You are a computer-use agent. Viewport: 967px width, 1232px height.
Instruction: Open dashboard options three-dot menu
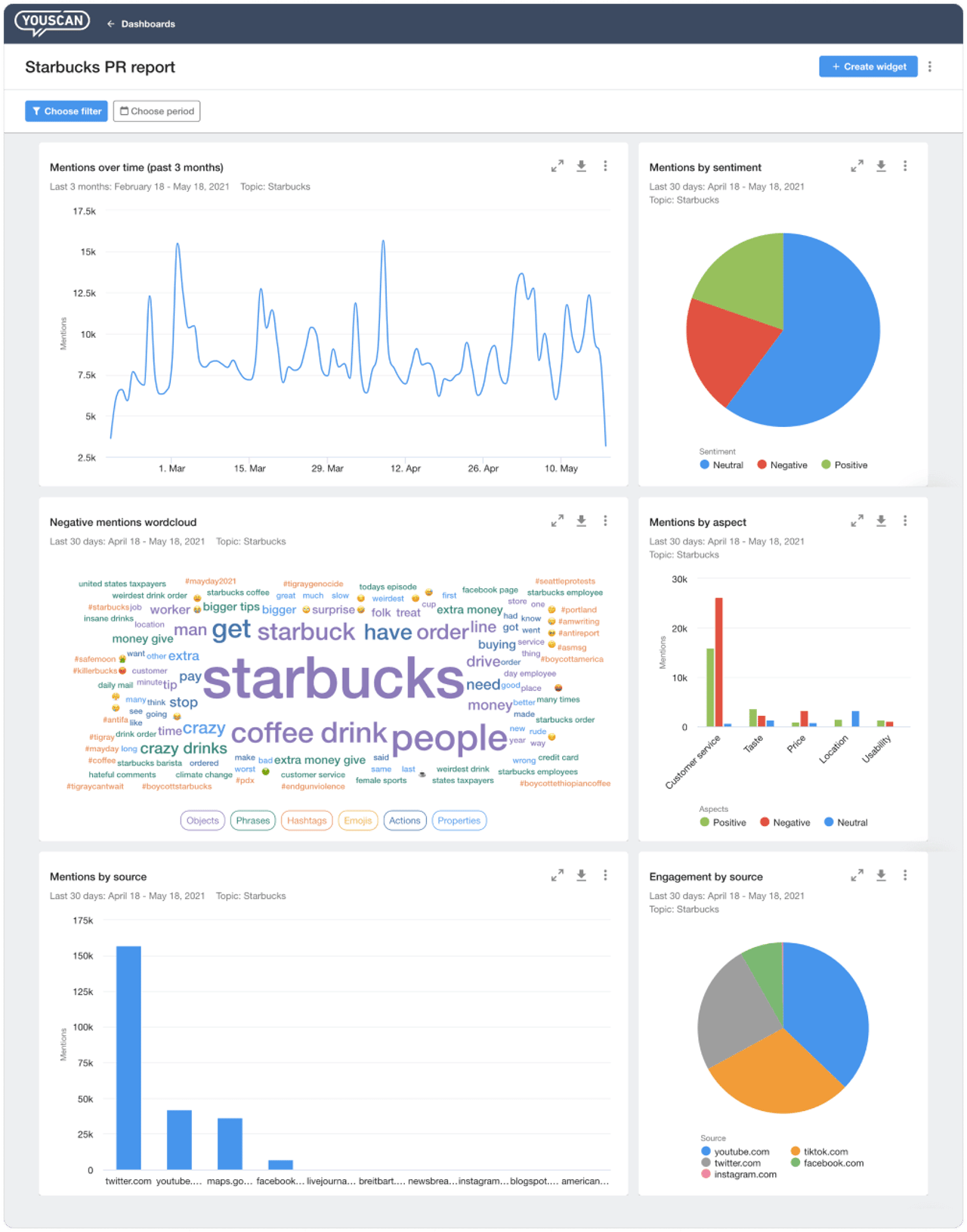click(x=930, y=67)
